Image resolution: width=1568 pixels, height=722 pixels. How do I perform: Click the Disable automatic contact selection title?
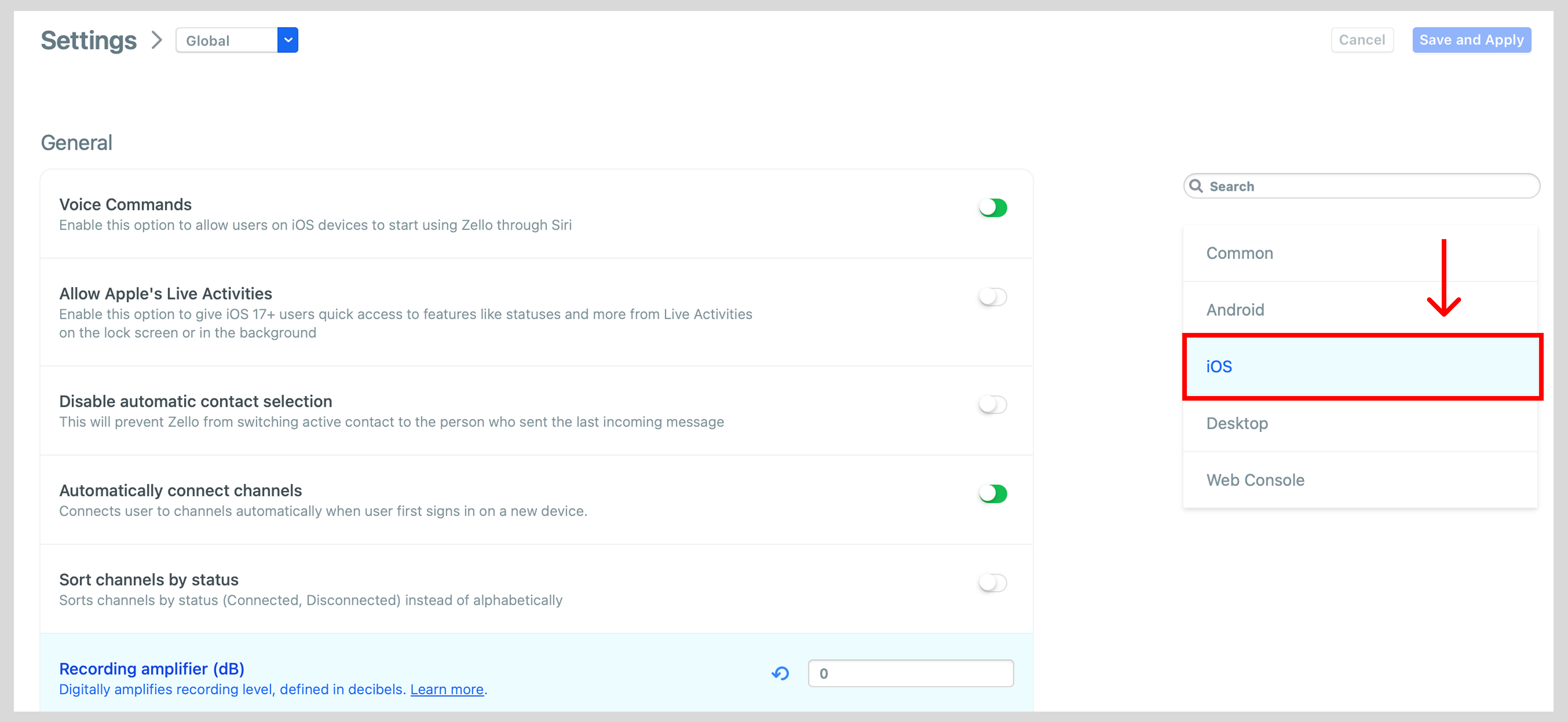(x=195, y=402)
